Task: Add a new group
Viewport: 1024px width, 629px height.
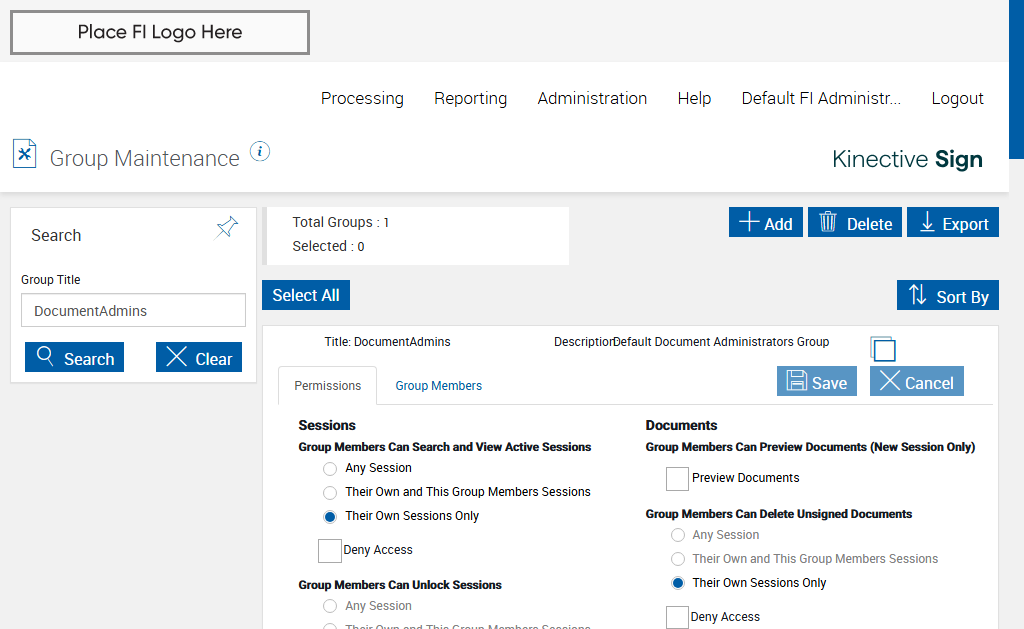Action: [x=765, y=223]
